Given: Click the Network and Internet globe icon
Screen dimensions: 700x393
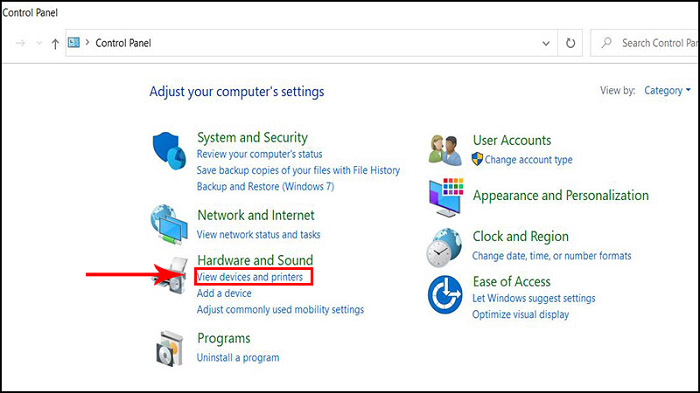Looking at the screenshot, I should (x=169, y=225).
